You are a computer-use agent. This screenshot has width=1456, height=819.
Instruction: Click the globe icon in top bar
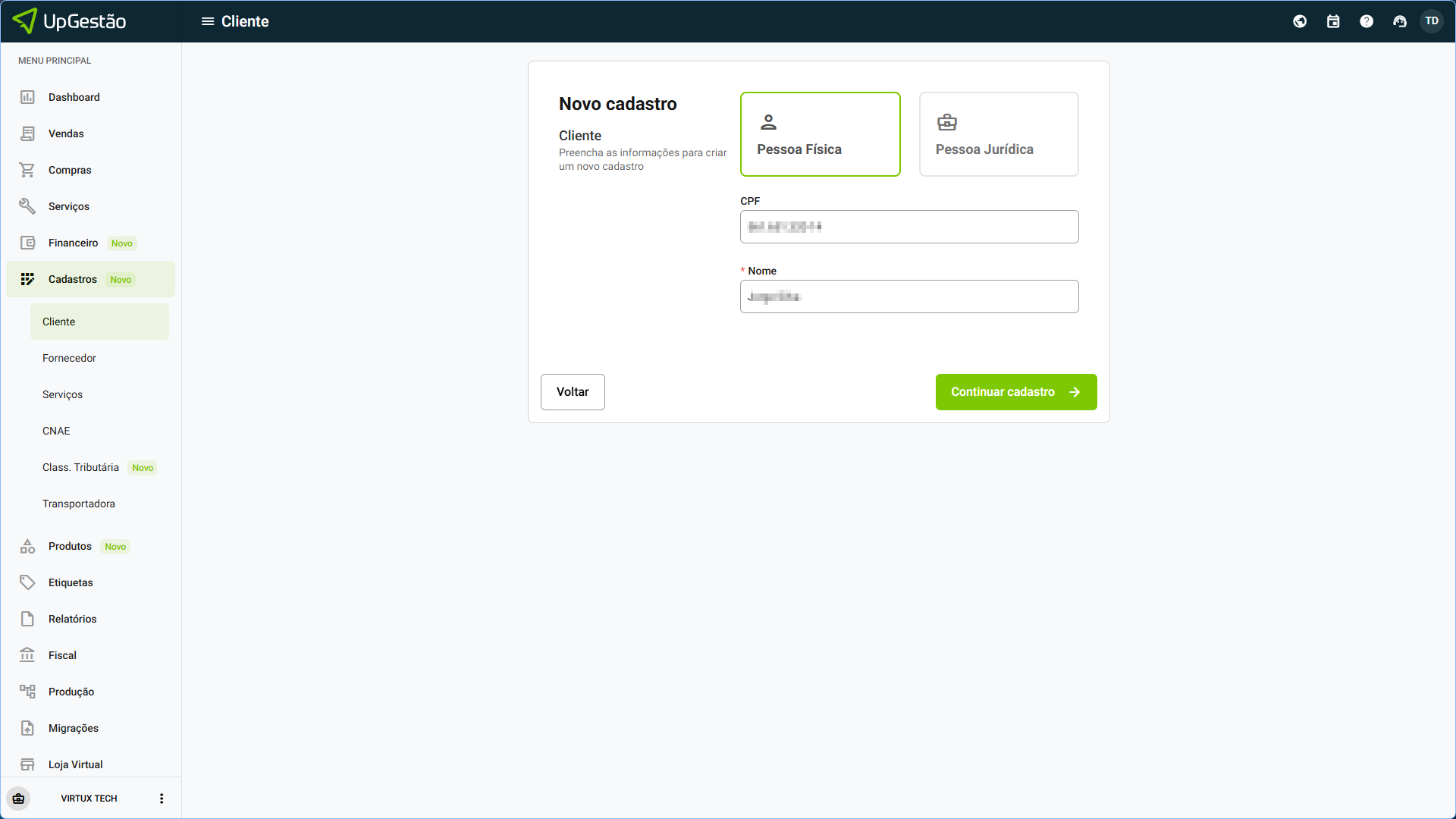click(1300, 21)
